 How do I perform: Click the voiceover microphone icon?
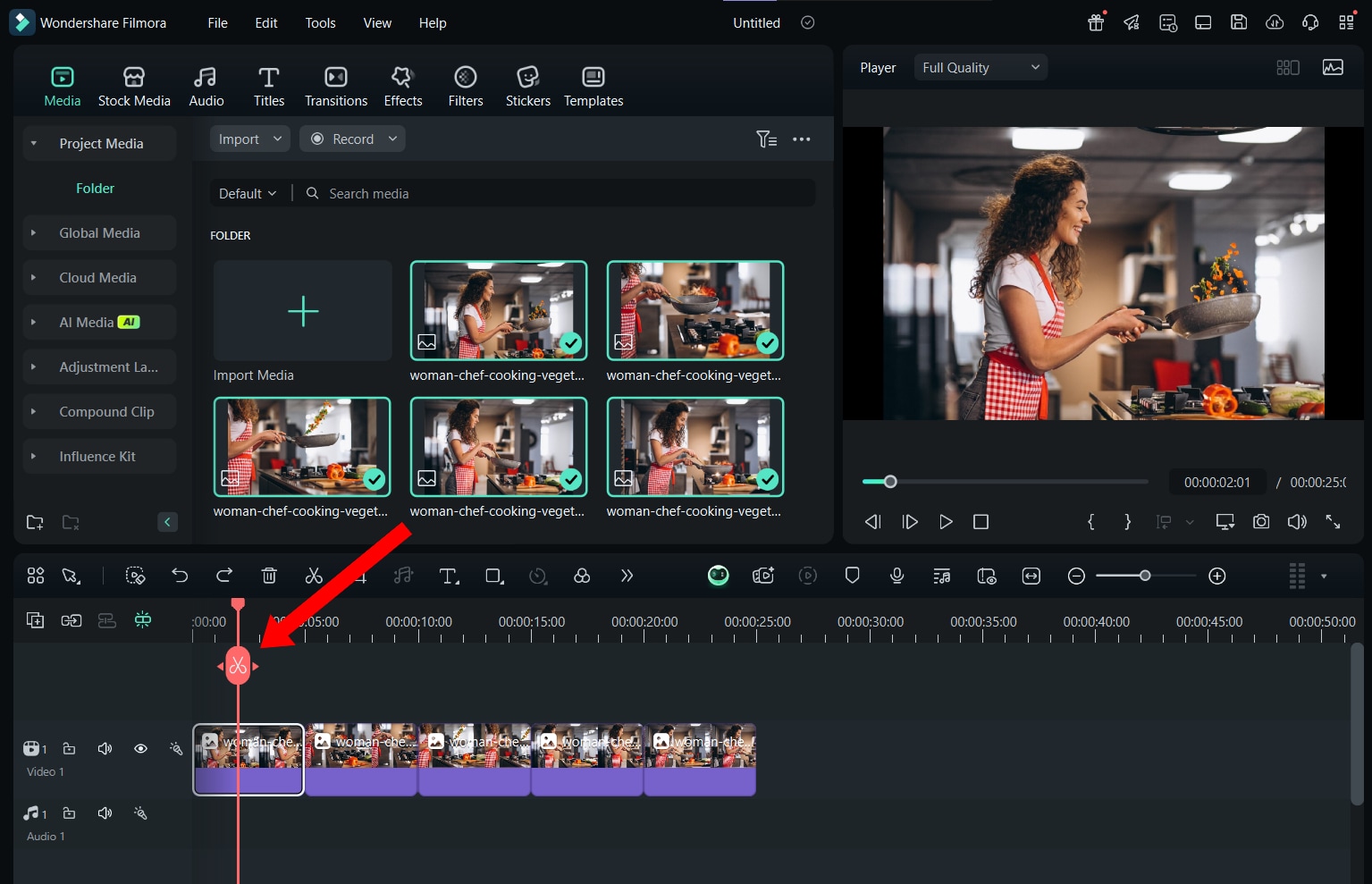point(897,576)
